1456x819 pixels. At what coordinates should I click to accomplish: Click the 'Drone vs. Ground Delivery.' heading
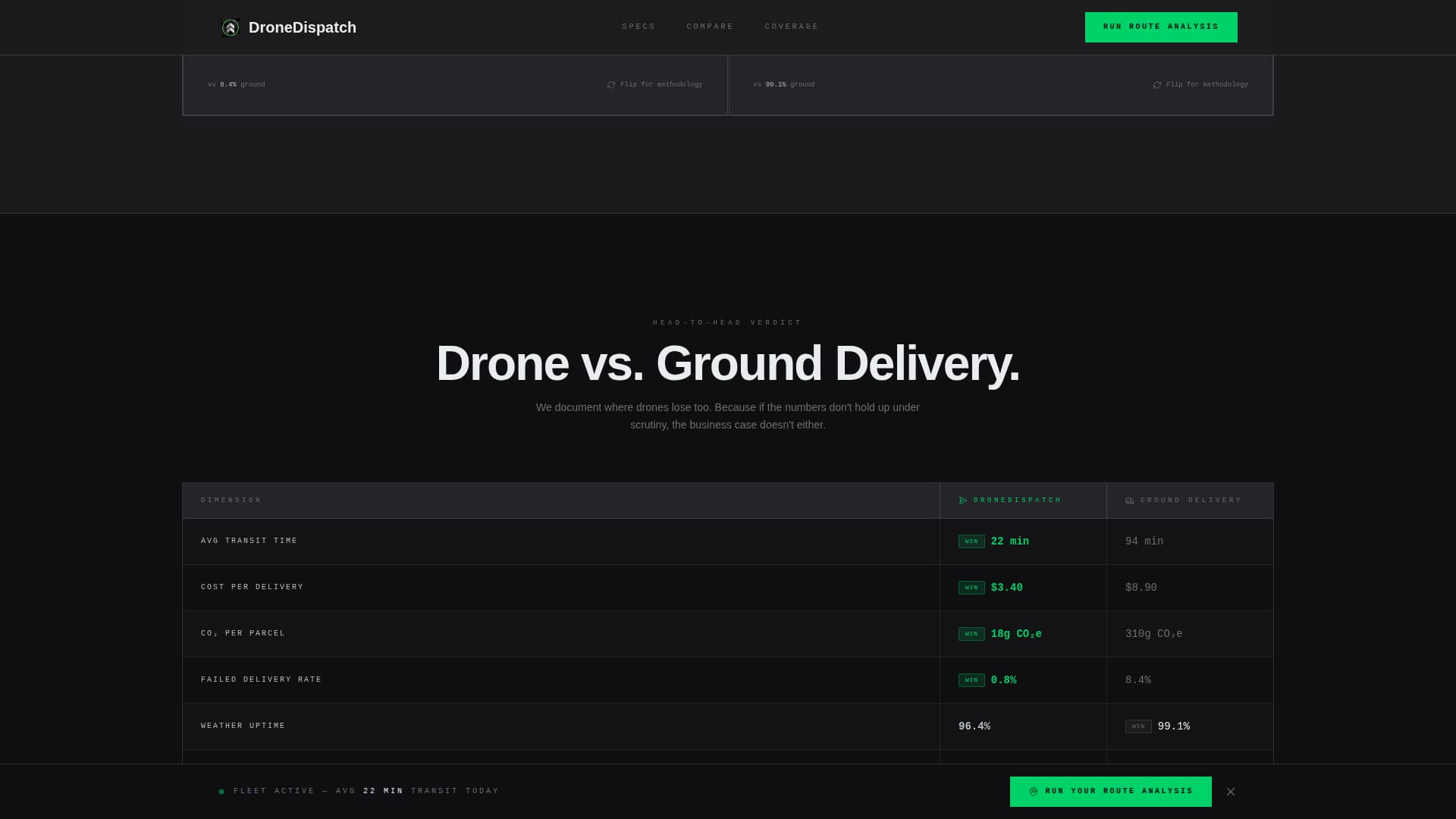pyautogui.click(x=728, y=363)
